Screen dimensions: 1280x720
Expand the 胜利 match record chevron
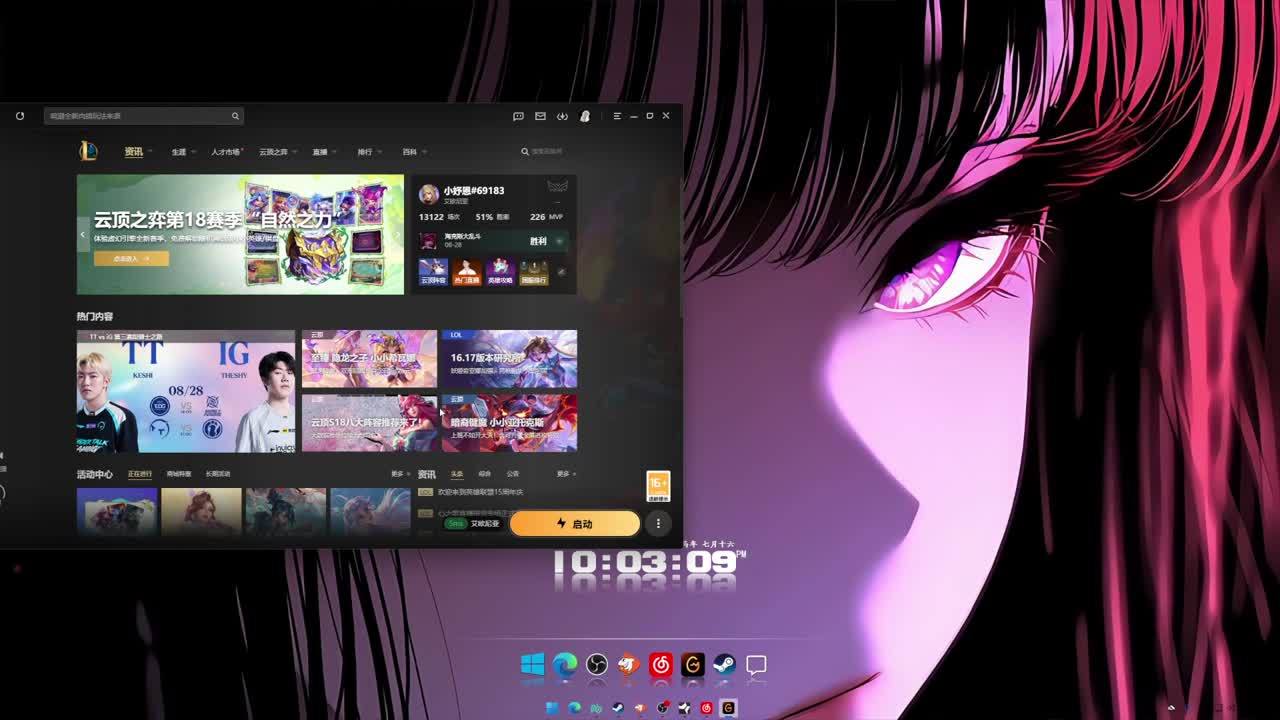559,241
